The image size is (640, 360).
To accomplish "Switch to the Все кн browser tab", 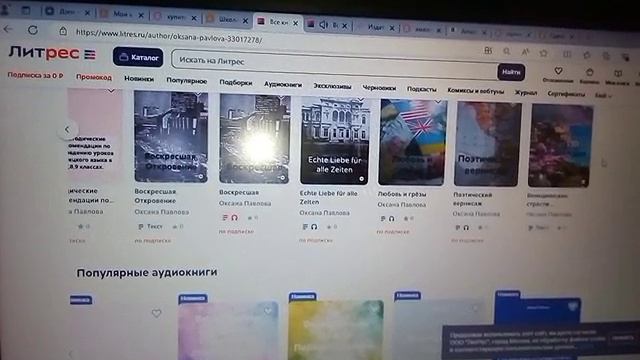I will click(277, 22).
